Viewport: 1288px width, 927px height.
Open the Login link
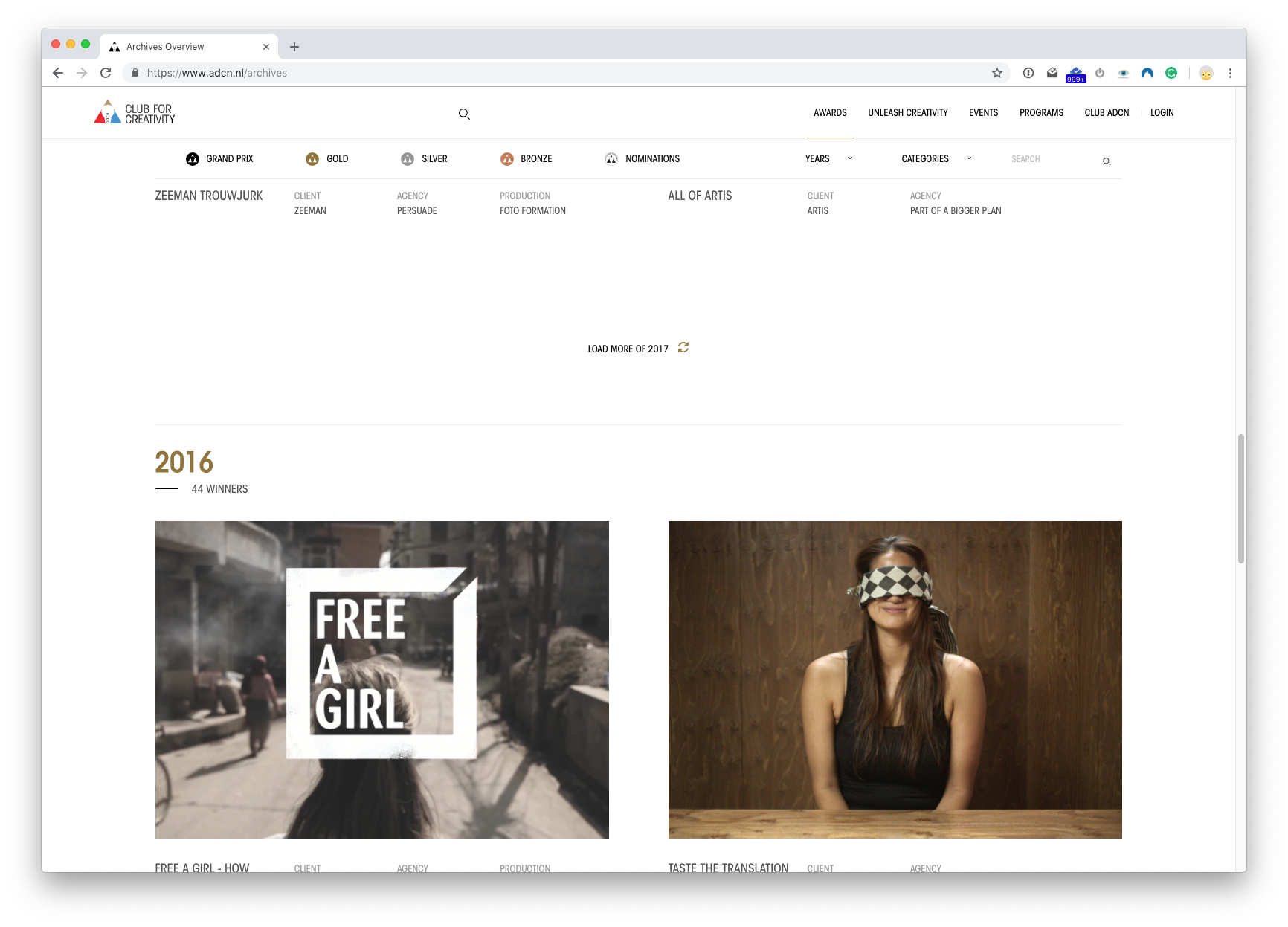click(1162, 112)
